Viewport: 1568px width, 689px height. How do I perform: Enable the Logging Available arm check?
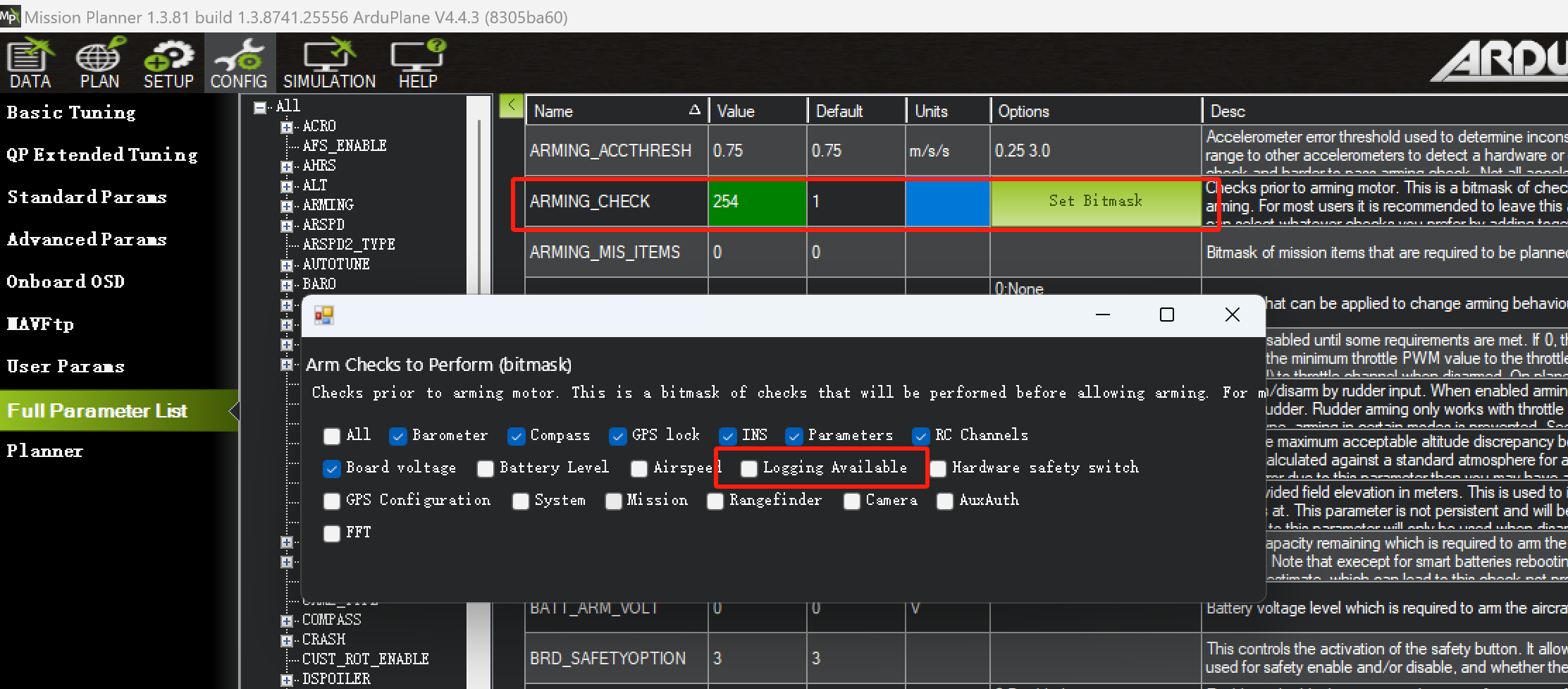click(749, 468)
